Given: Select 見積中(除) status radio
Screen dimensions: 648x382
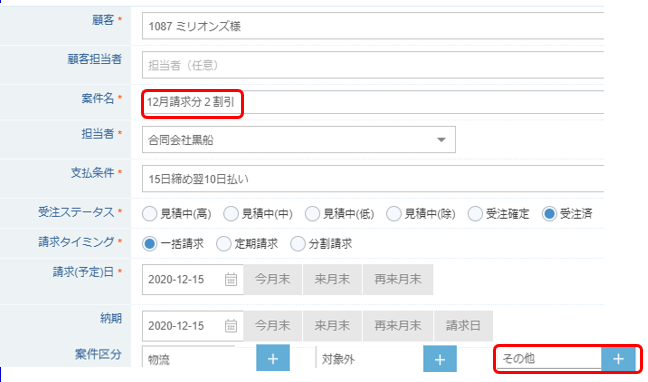Looking at the screenshot, I should 393,214.
